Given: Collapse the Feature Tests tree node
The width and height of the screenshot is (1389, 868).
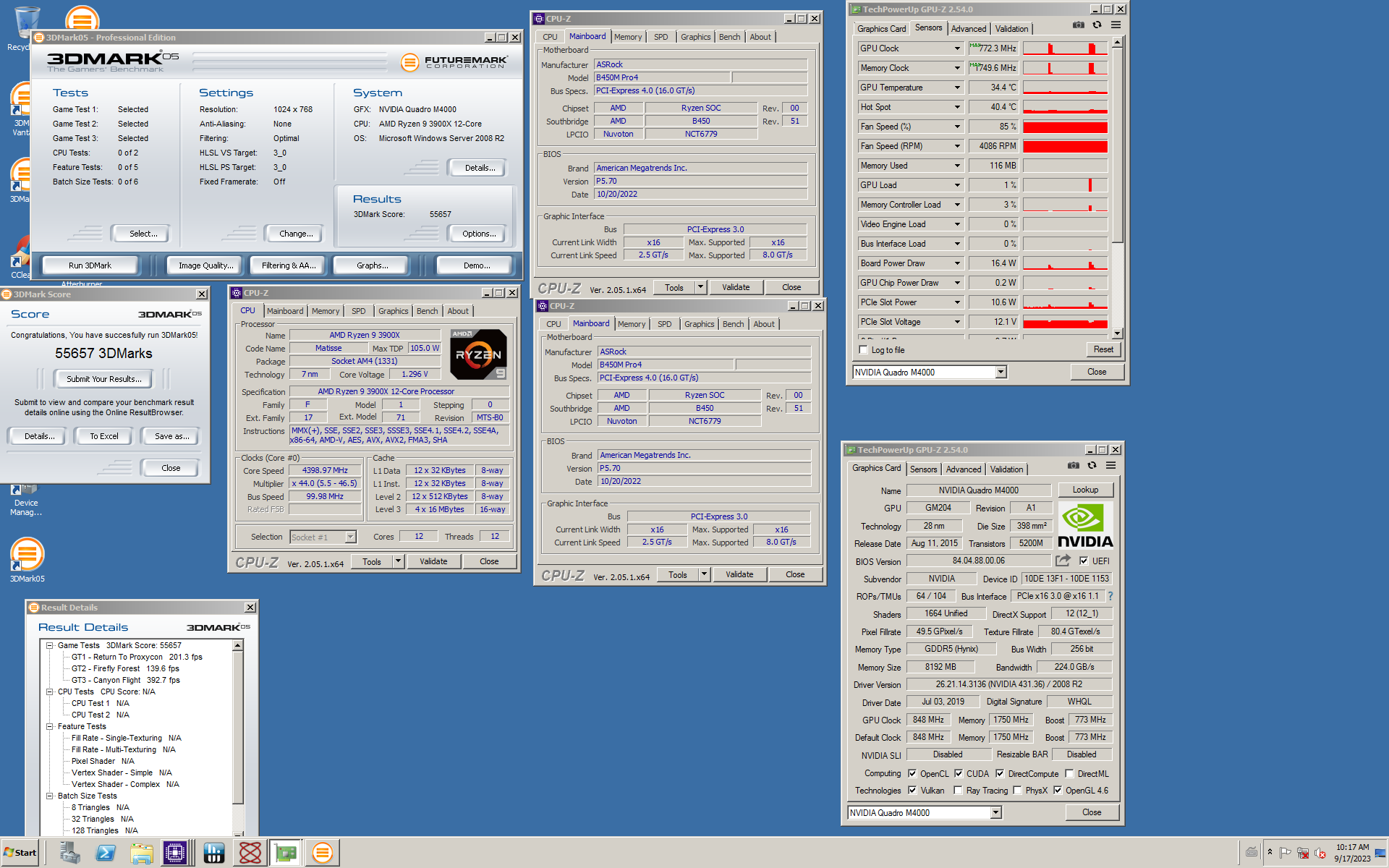Looking at the screenshot, I should tap(50, 726).
